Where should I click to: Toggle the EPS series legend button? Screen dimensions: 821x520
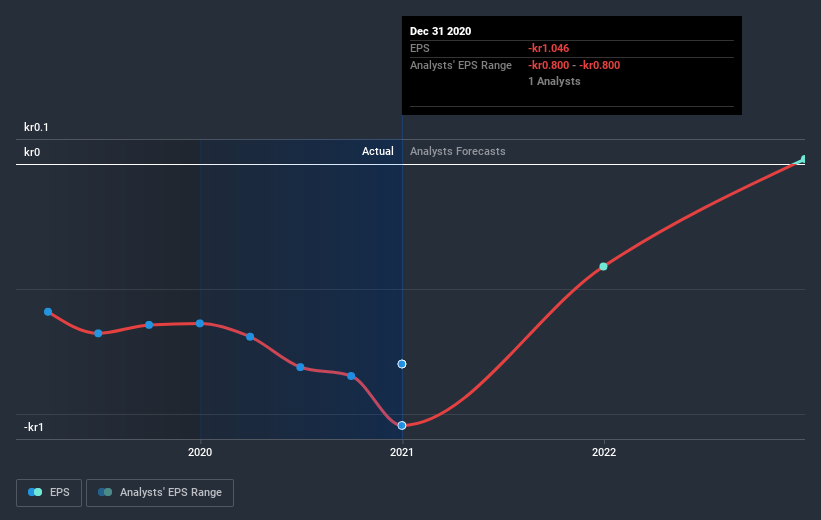pos(49,493)
